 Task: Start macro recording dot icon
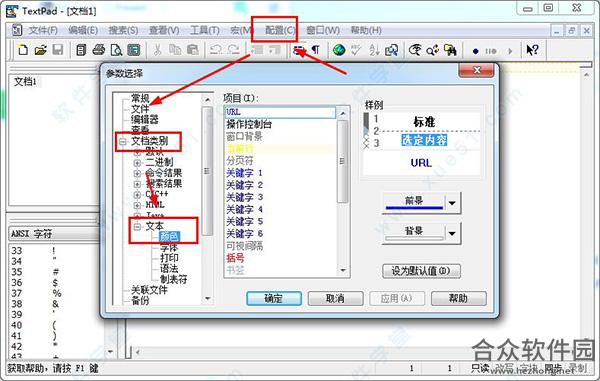475,51
